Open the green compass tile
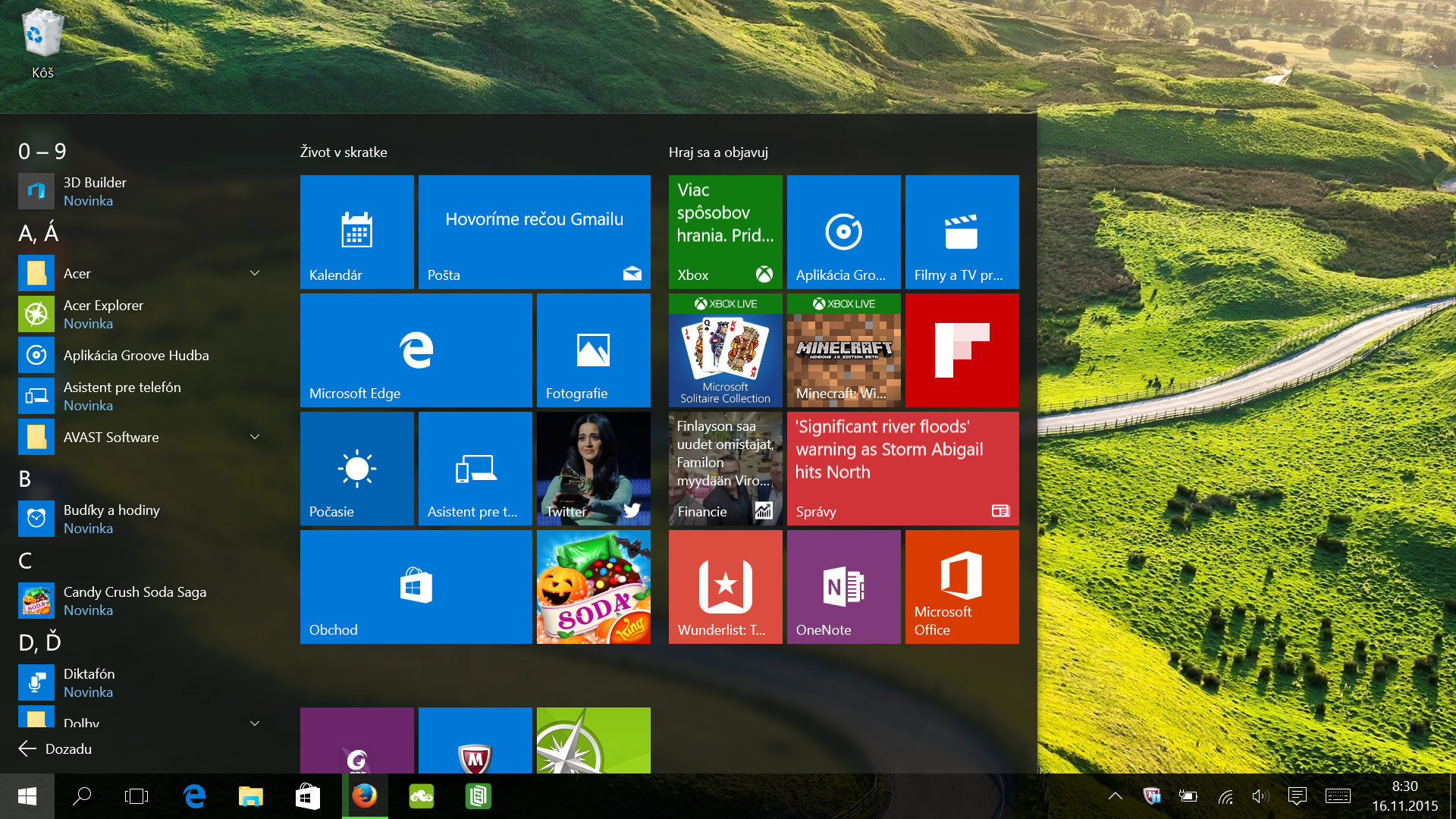Screen dimensions: 1456x819 (x=594, y=741)
